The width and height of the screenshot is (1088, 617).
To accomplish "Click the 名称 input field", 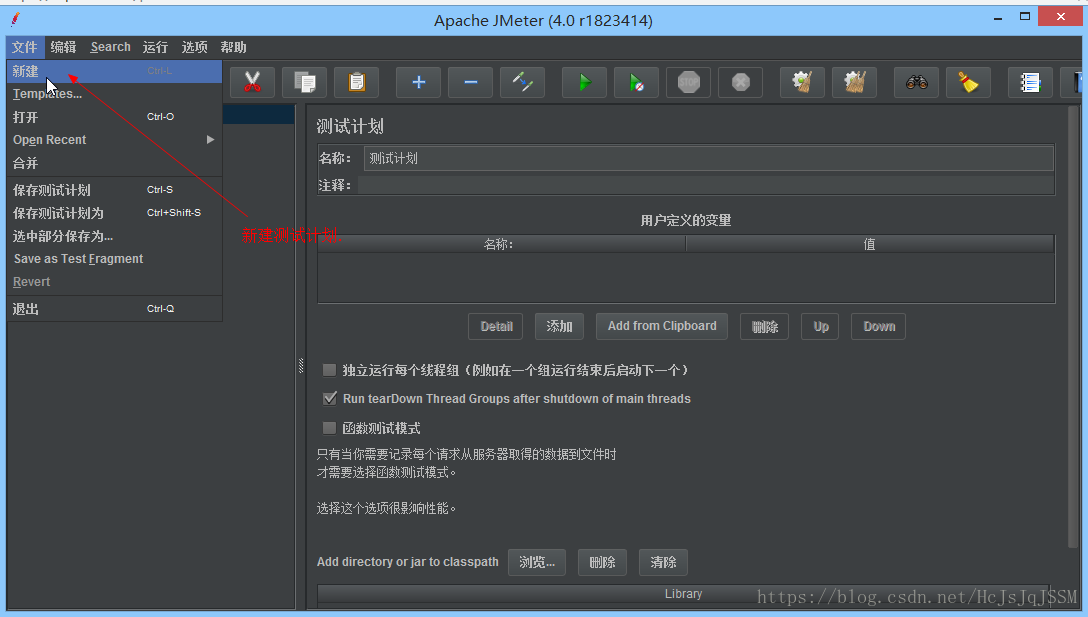I will click(x=708, y=158).
